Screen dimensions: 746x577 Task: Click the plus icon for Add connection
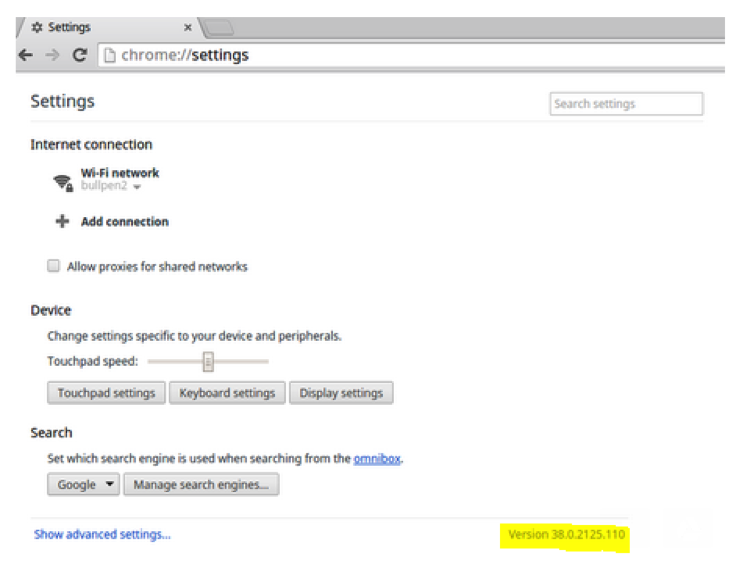pos(62,222)
